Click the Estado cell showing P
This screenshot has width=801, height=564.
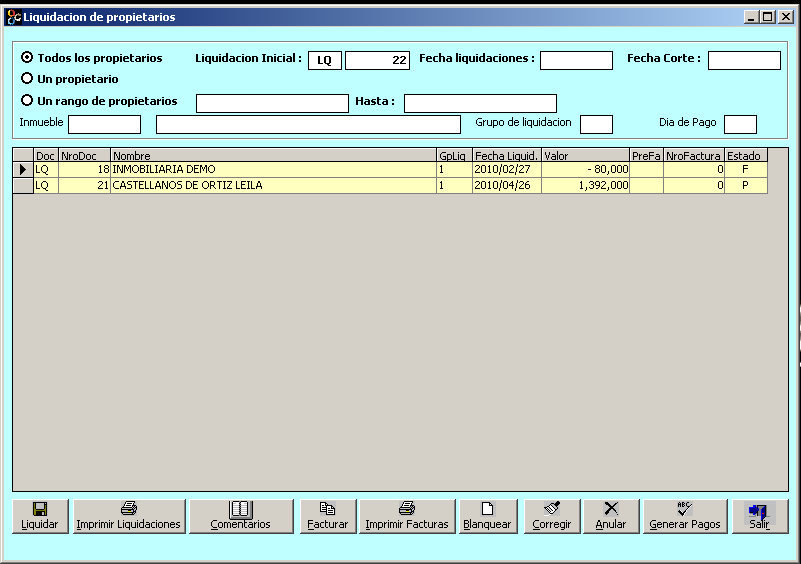[746, 185]
